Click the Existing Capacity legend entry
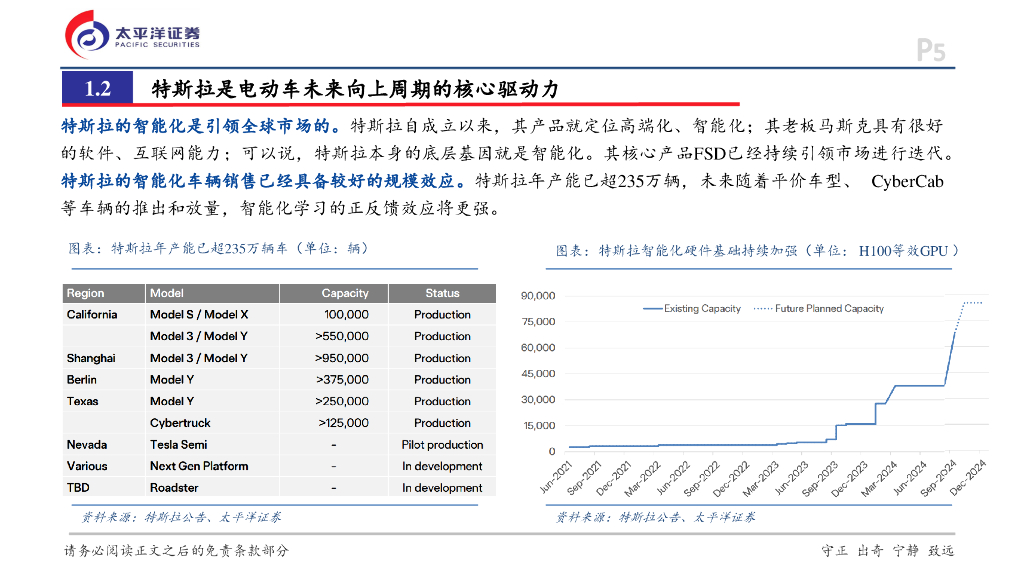The image size is (1024, 576). 702,309
